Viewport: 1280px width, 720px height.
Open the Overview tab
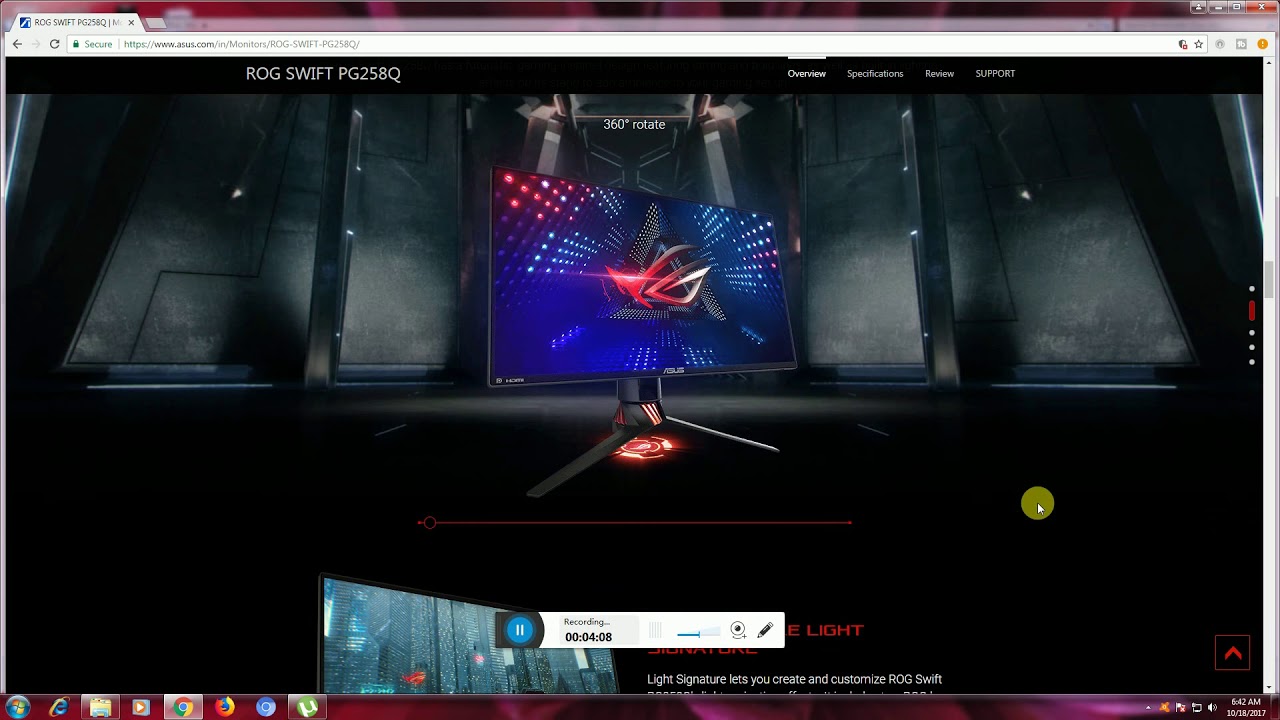coord(806,74)
